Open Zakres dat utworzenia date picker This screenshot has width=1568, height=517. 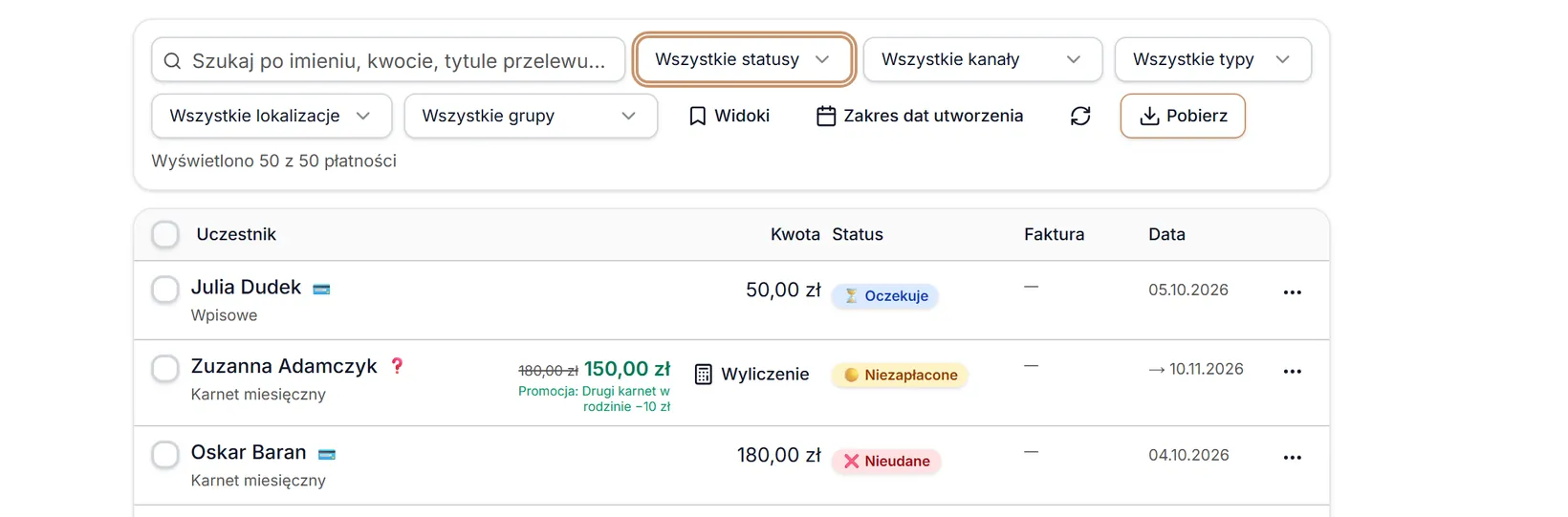[920, 116]
